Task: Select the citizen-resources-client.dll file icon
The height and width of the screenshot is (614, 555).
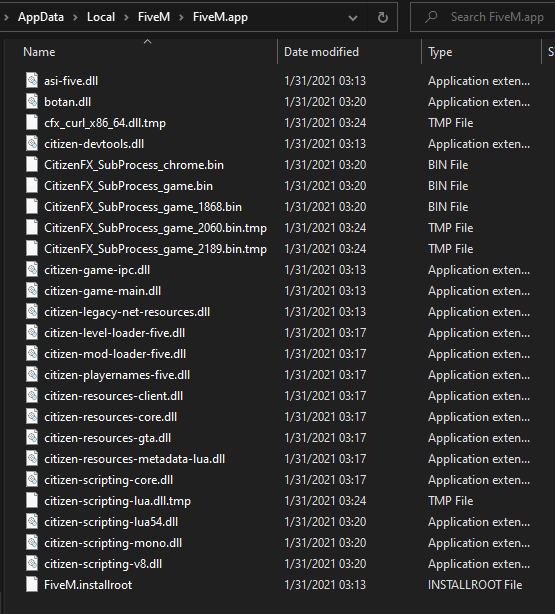Action: [x=32, y=395]
